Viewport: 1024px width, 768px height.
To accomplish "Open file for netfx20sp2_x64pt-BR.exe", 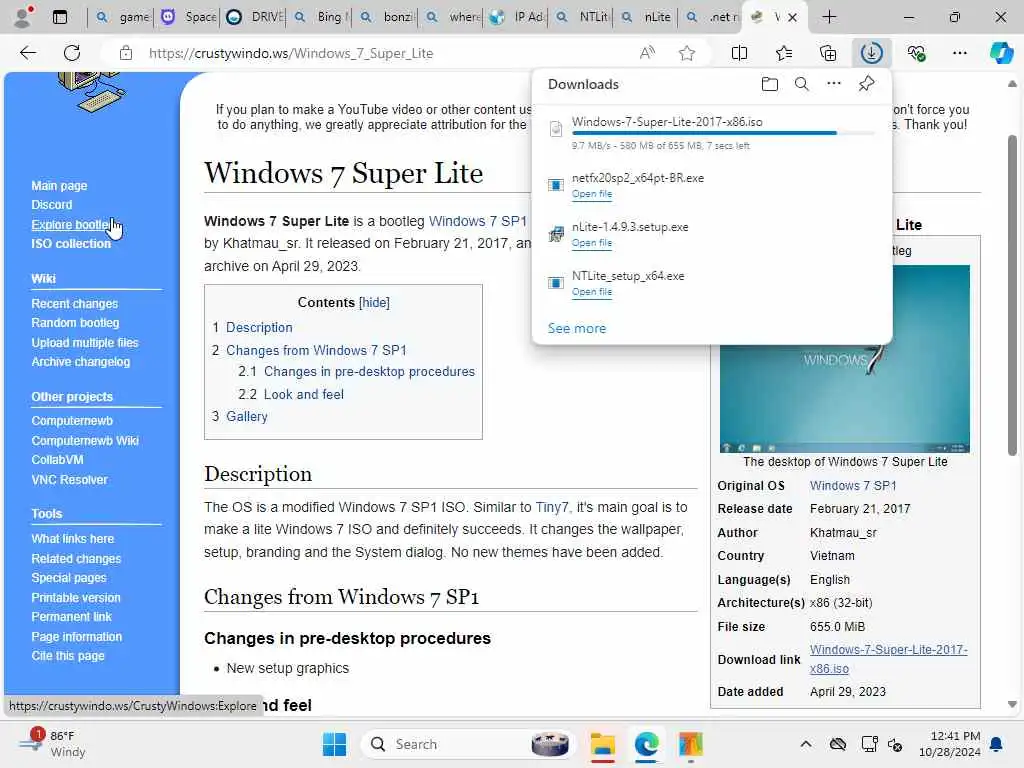I will [592, 194].
